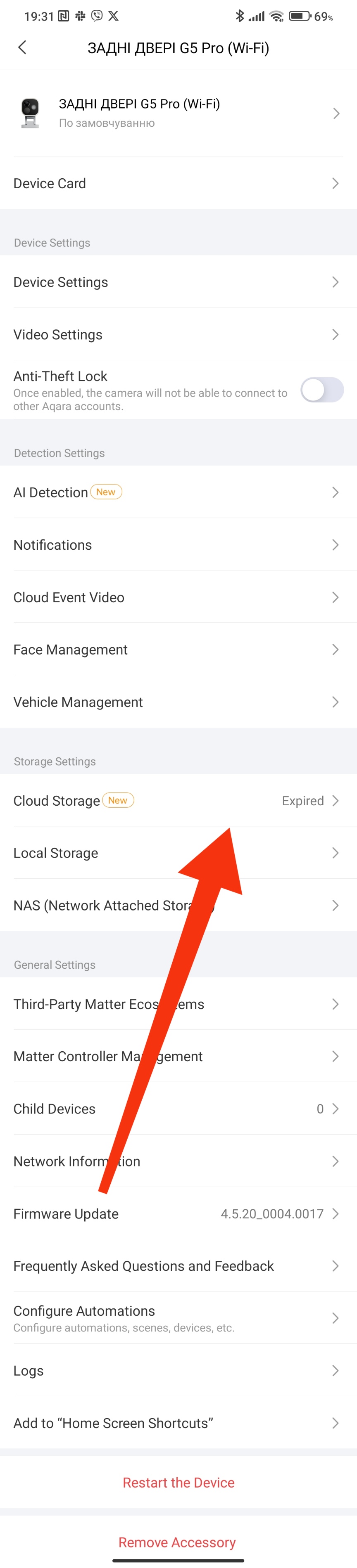Tap the NFC status icon
Screen dimensions: 357x1568
63,16
